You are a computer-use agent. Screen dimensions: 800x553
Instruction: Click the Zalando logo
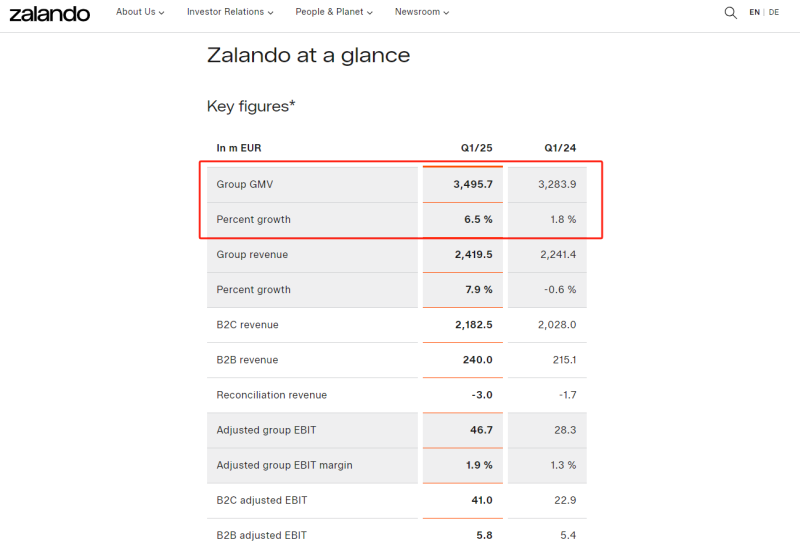pos(49,13)
